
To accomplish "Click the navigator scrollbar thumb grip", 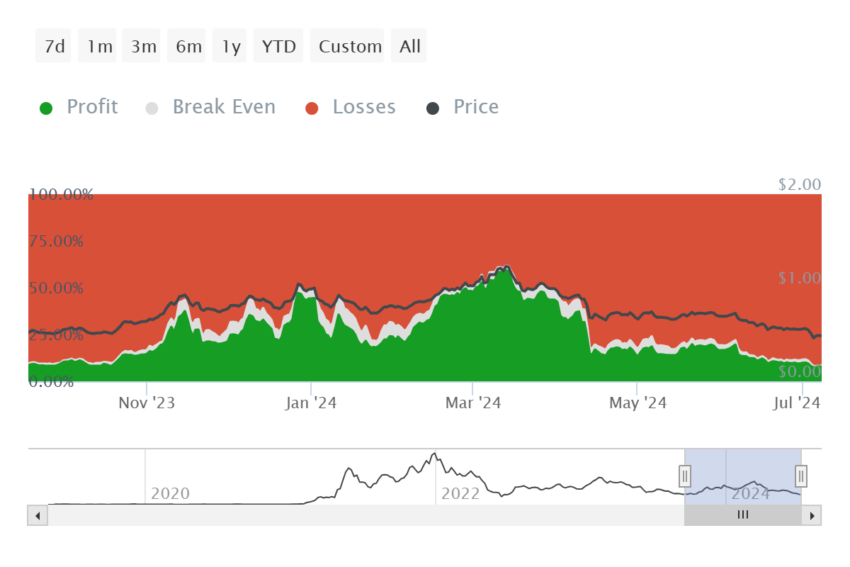I will tap(743, 514).
